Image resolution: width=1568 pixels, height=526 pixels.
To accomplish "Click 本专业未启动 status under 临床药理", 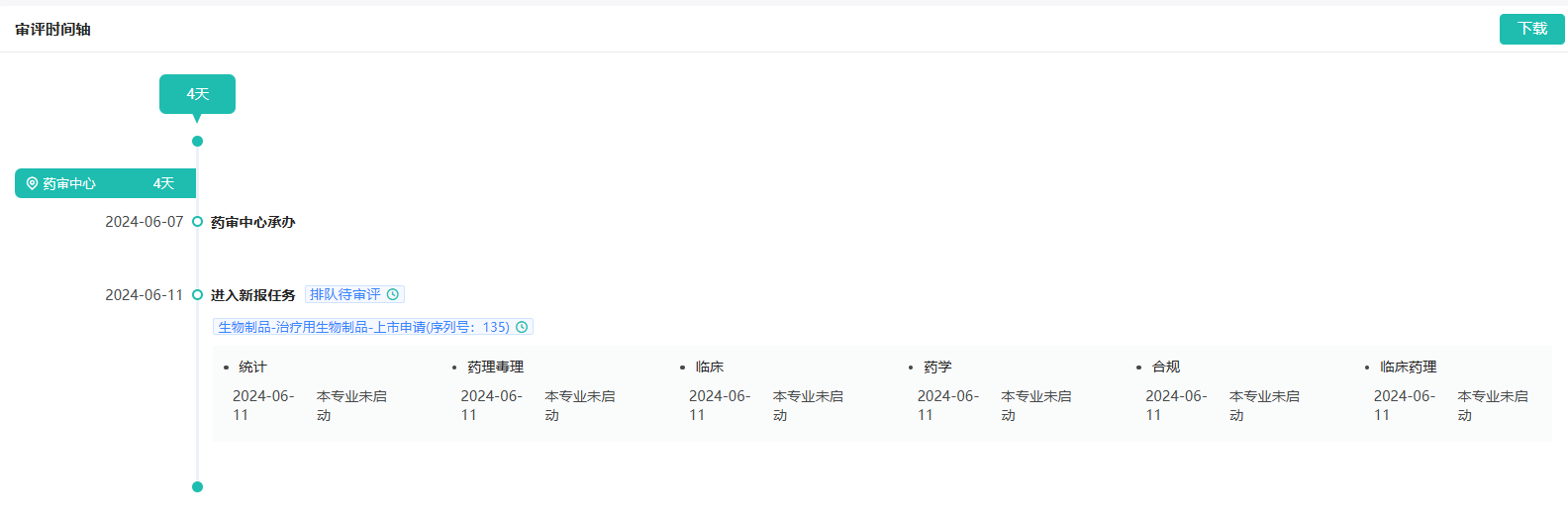I will pyautogui.click(x=1493, y=405).
